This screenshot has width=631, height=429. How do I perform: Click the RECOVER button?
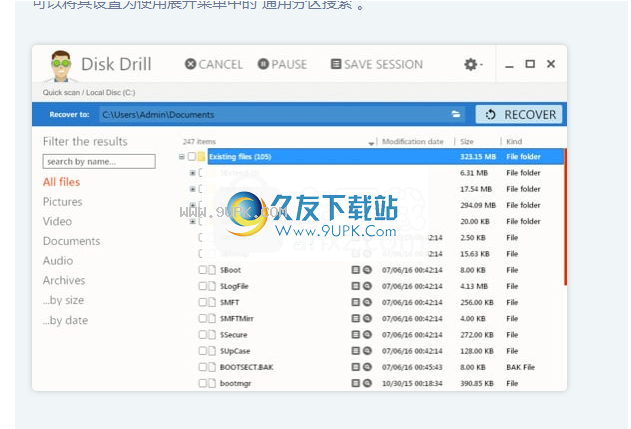tap(519, 114)
